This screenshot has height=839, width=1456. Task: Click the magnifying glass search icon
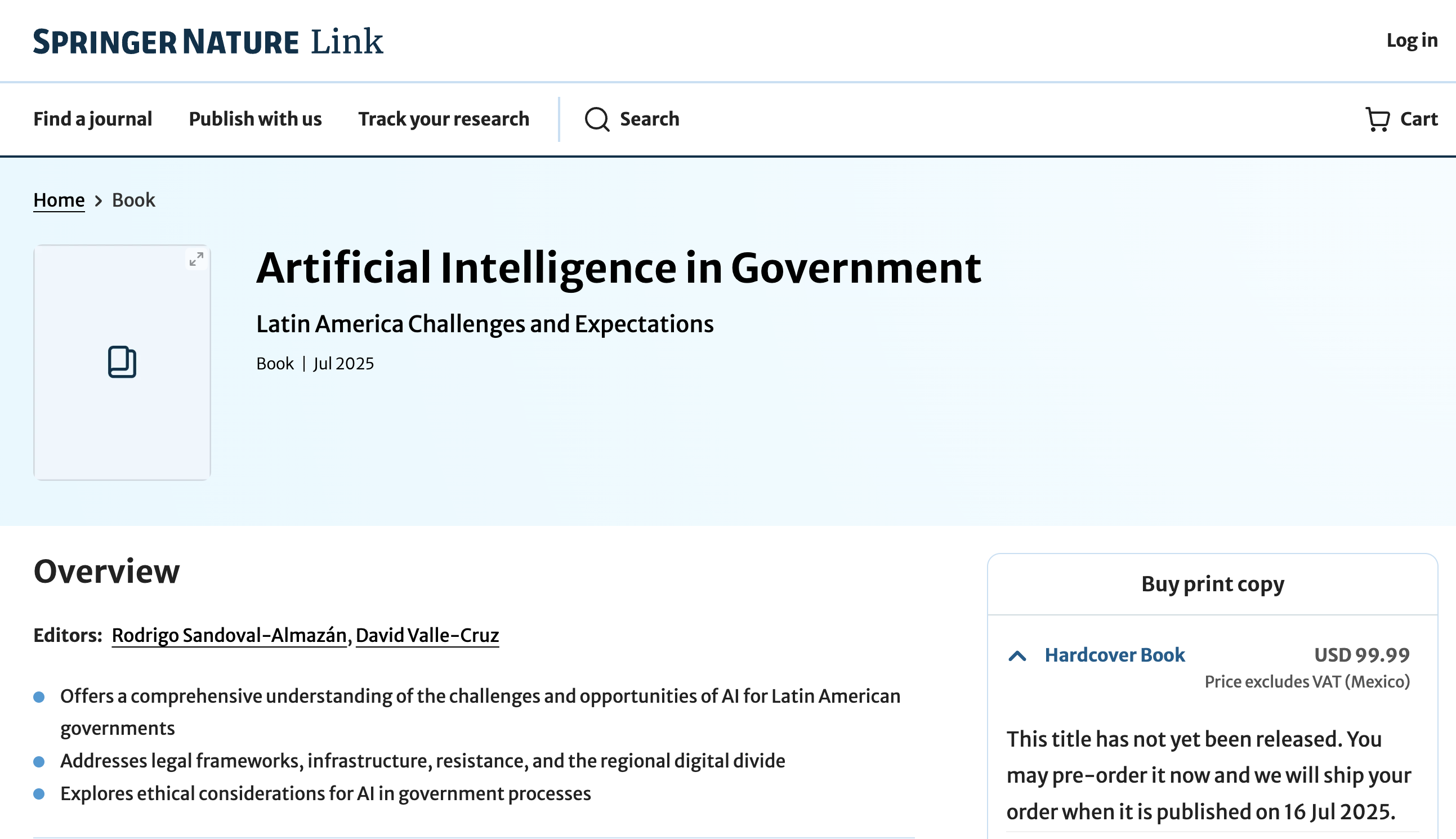click(x=597, y=119)
